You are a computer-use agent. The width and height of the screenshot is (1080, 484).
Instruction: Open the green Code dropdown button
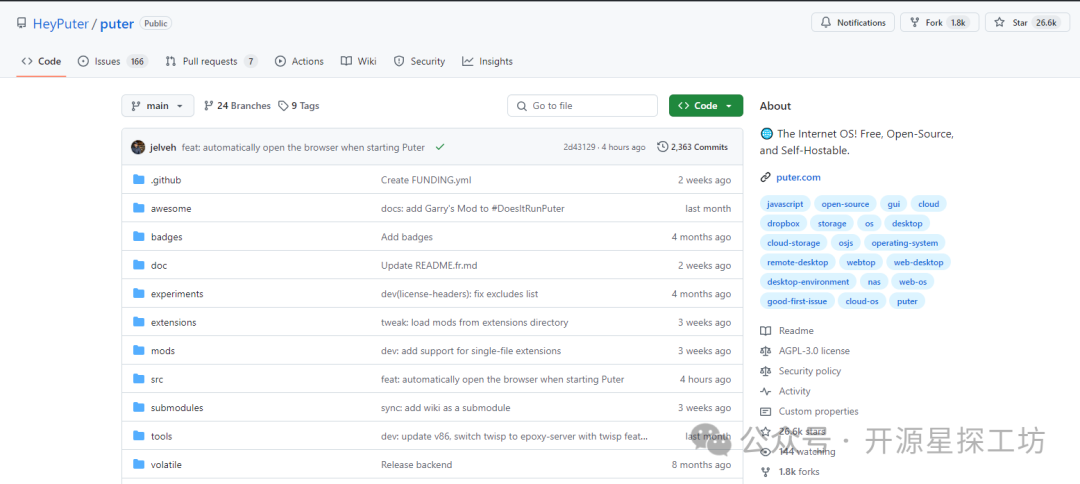tap(706, 106)
